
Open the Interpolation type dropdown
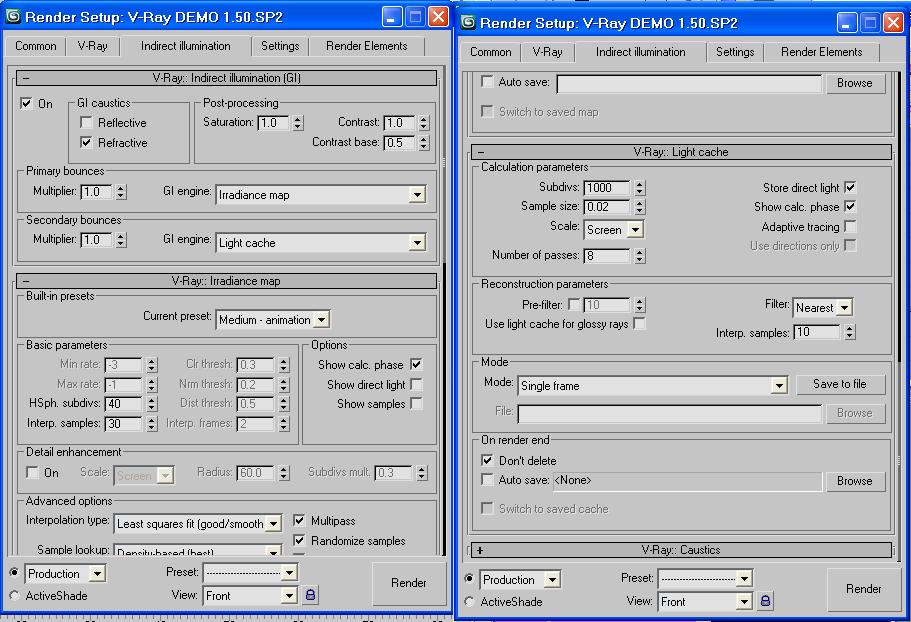[273, 523]
